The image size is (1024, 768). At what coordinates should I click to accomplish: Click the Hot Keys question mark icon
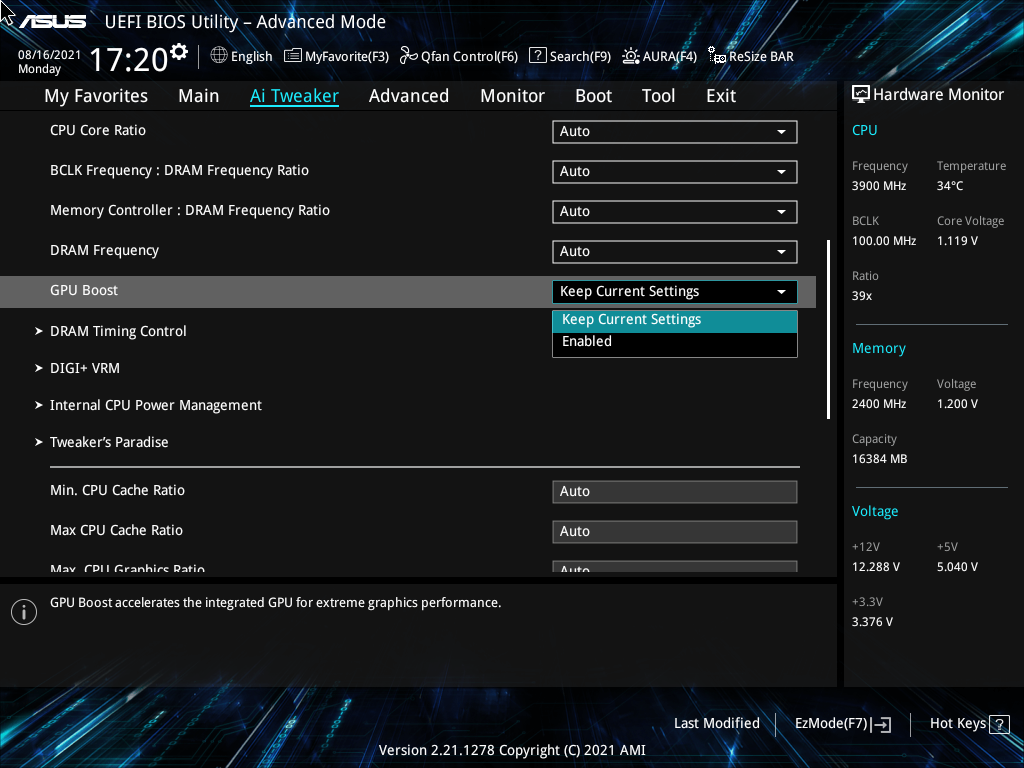point(999,724)
